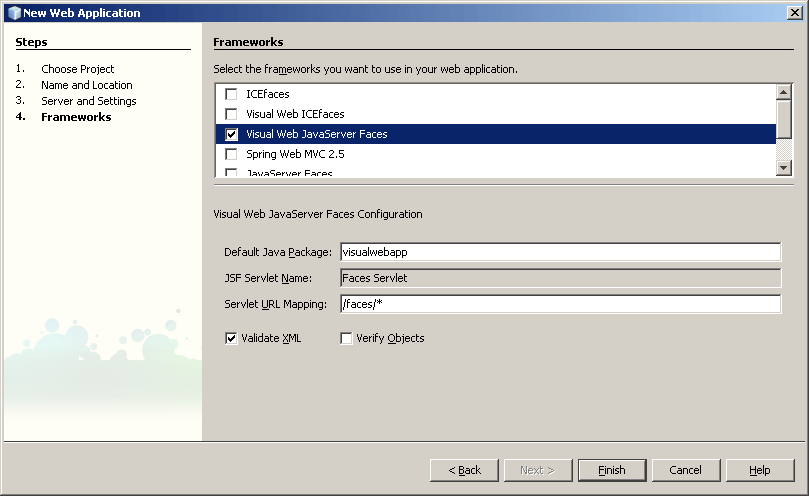Toggle the Validate XML checkbox
This screenshot has width=809, height=496.
[231, 338]
